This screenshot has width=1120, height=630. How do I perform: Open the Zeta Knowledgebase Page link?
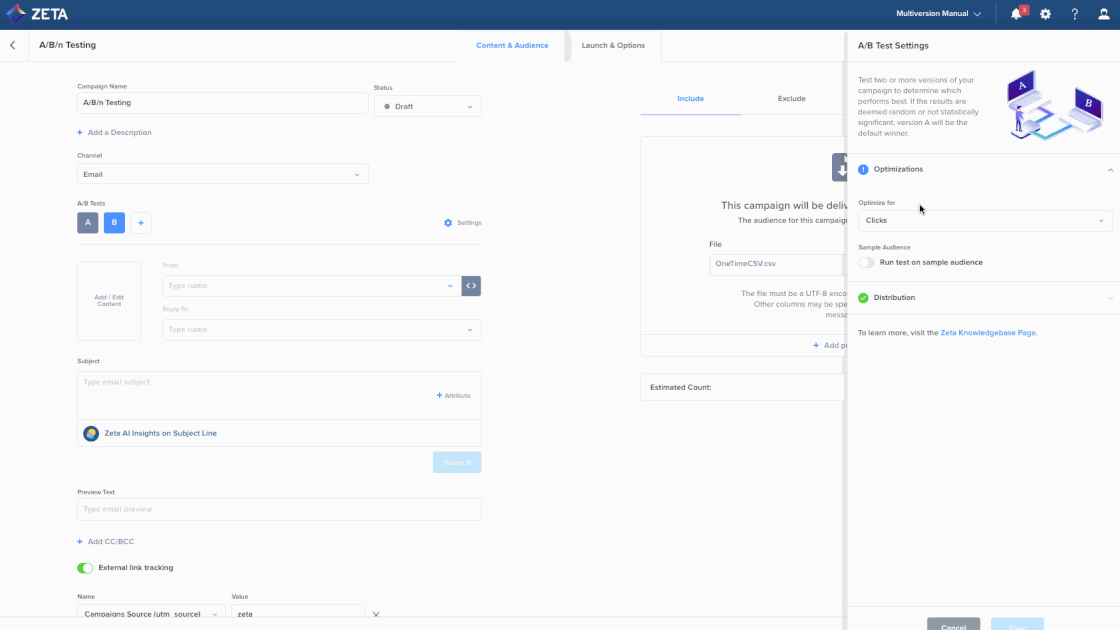pos(988,333)
